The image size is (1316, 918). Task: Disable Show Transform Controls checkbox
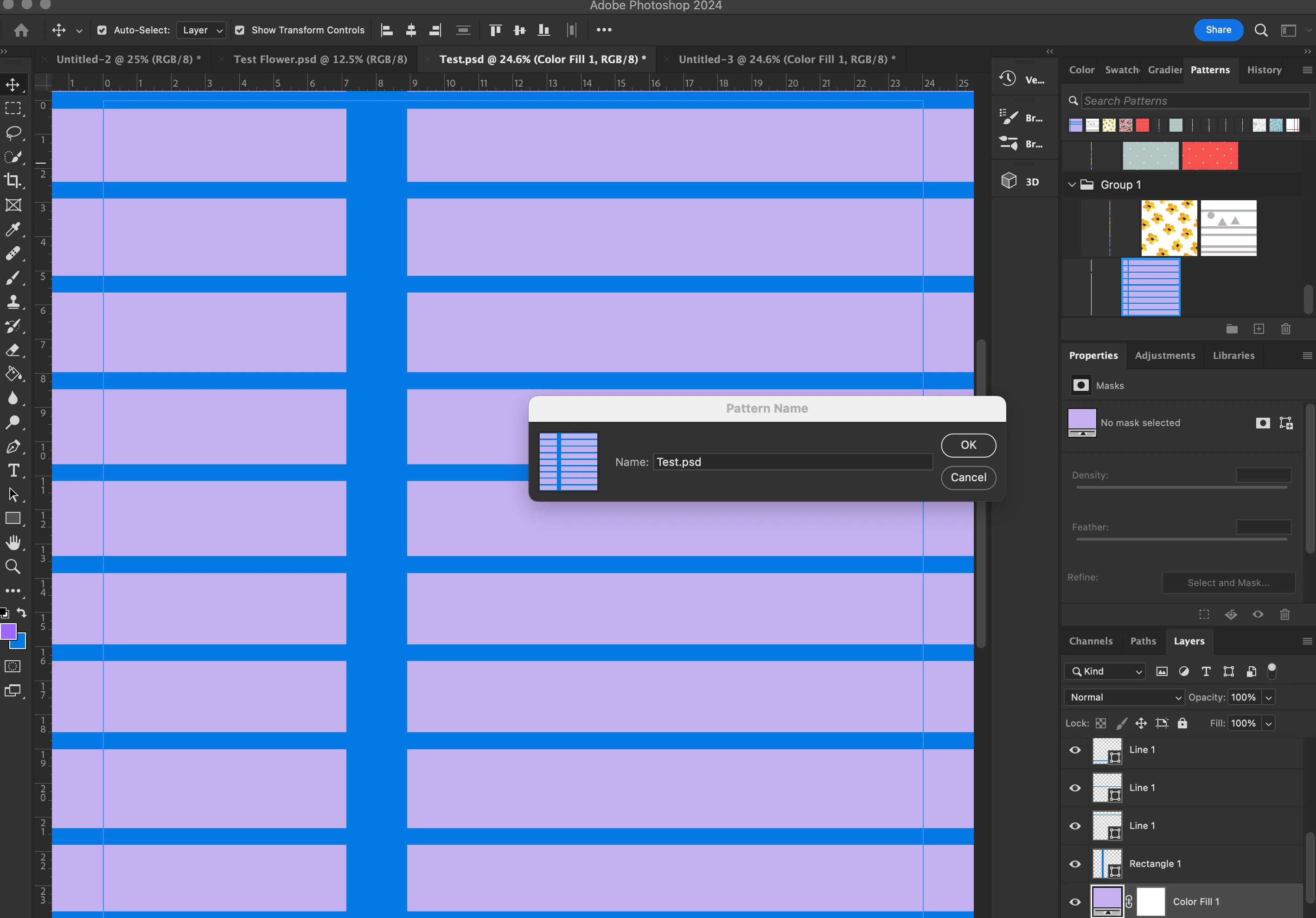coord(240,31)
